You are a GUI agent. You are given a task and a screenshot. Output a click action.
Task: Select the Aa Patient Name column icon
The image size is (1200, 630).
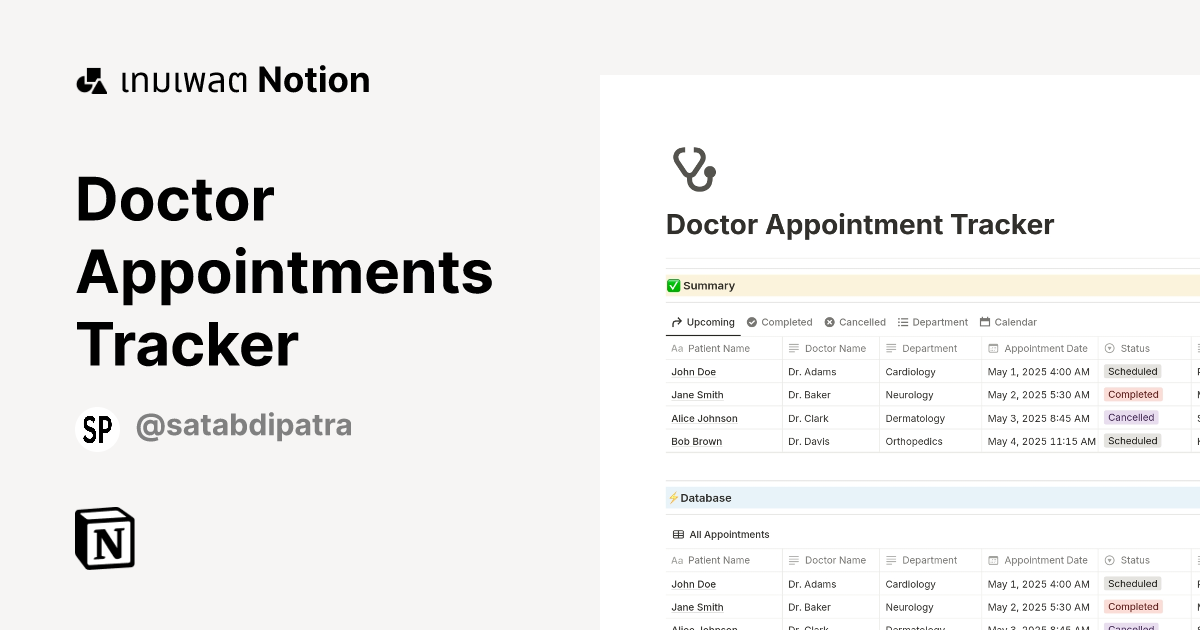tap(678, 348)
